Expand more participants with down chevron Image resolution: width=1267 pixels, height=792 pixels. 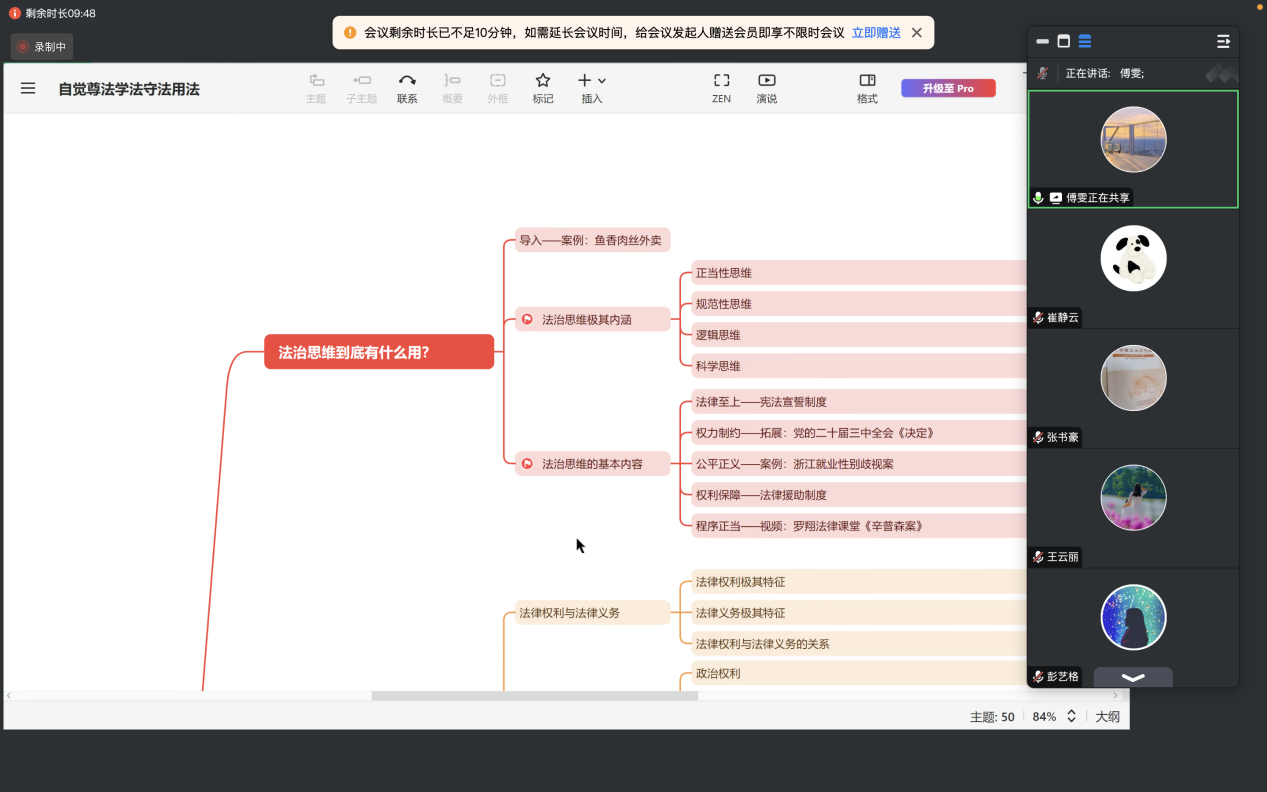coord(1133,677)
